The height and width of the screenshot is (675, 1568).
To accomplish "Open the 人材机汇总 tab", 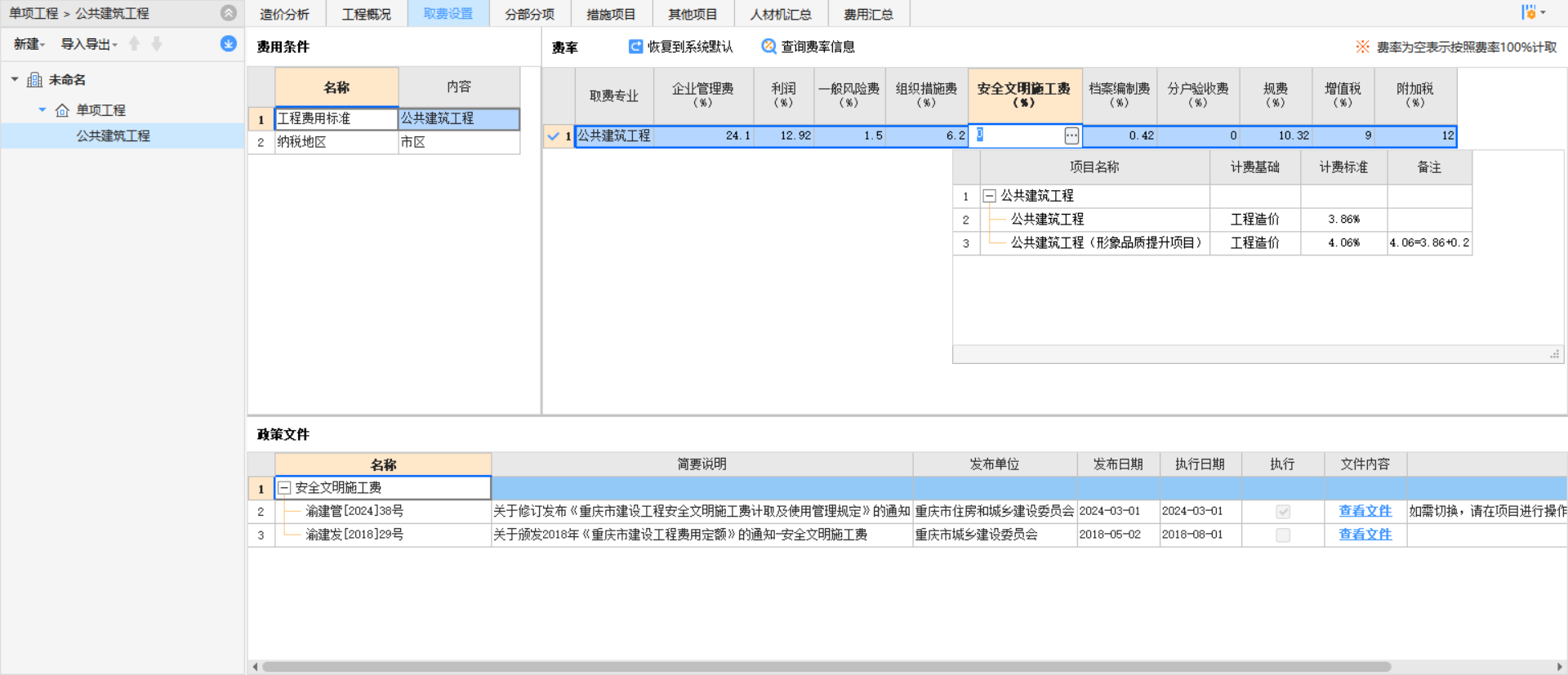I will [781, 14].
